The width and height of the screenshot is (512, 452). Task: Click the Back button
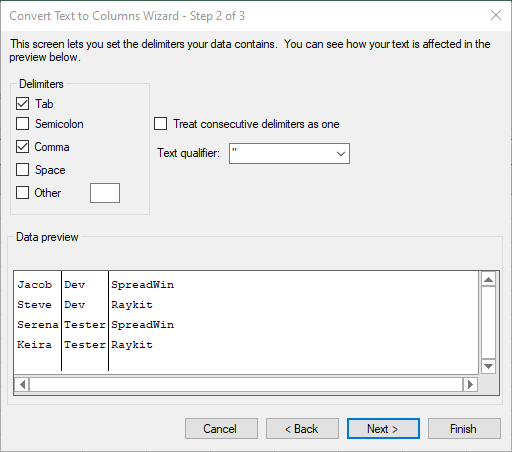coord(302,429)
